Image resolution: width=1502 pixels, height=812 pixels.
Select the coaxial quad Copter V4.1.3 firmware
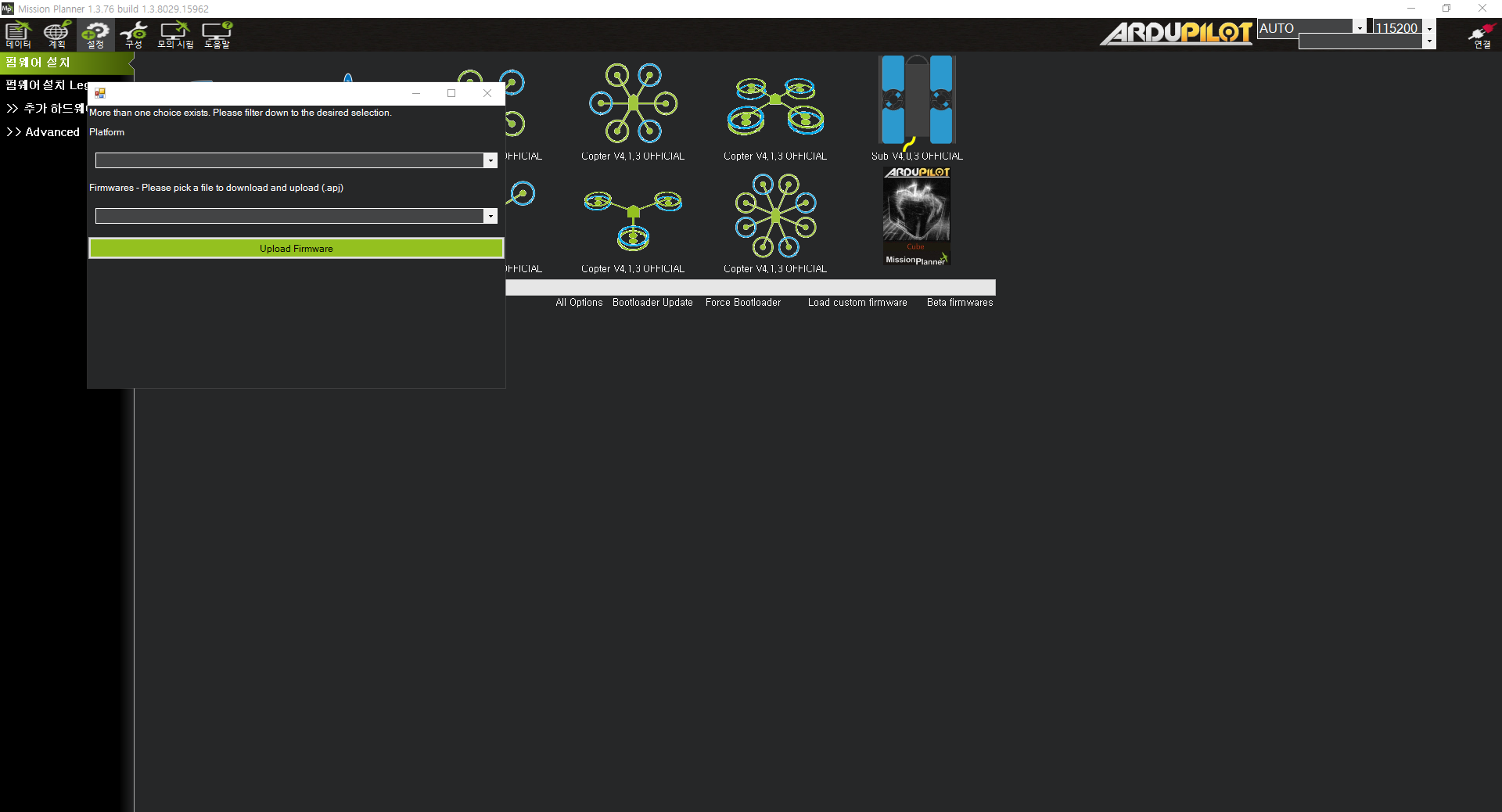(775, 106)
